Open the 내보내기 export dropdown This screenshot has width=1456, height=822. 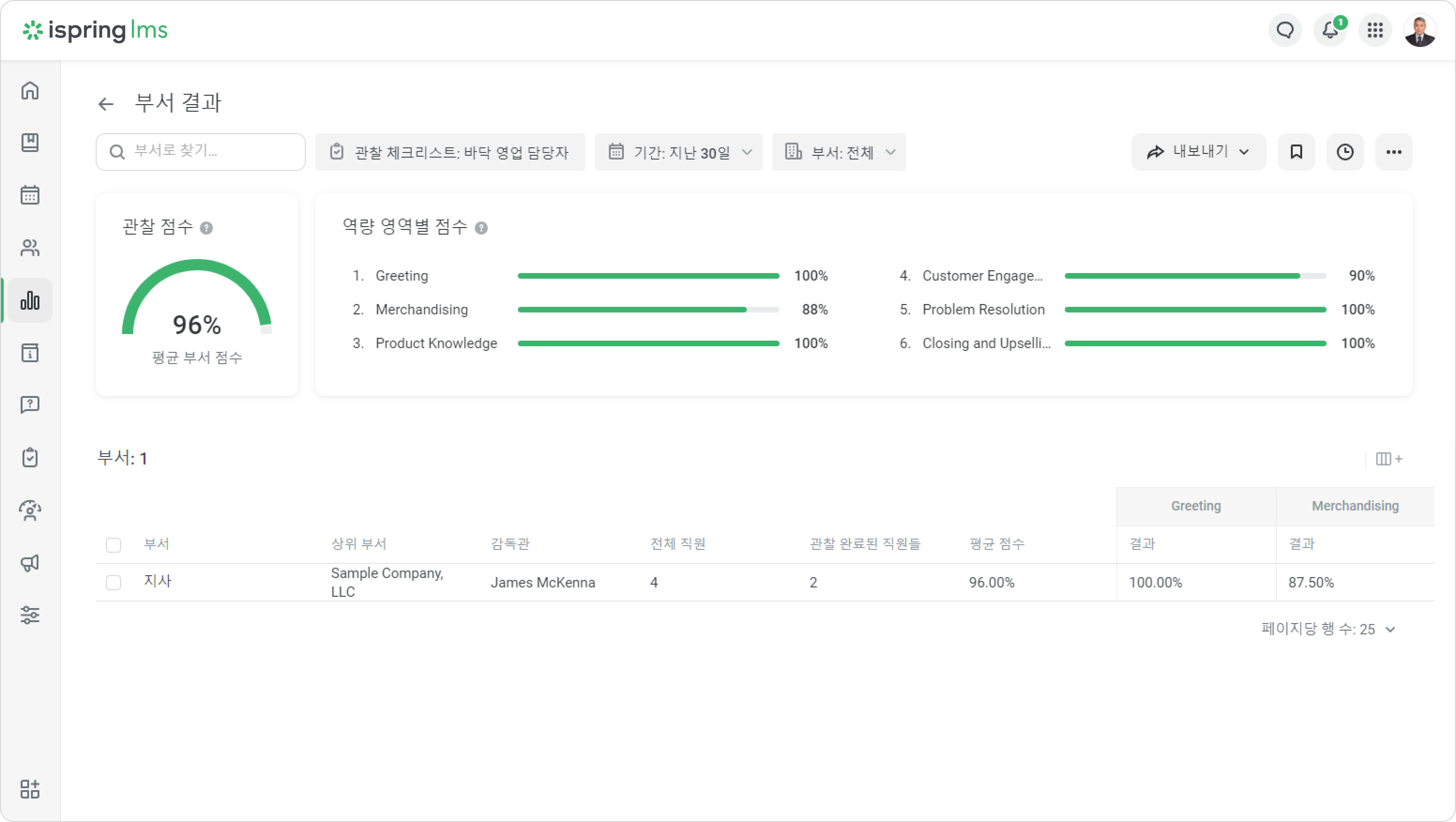coord(1198,152)
